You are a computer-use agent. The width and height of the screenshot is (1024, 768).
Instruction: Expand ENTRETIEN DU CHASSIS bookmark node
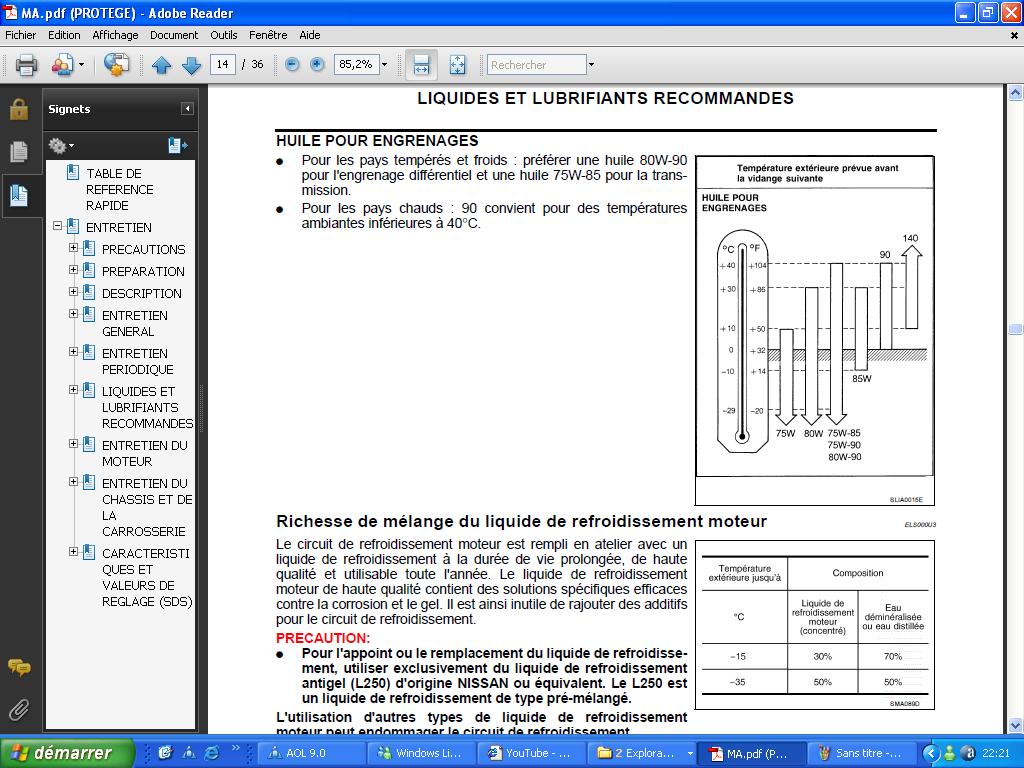coord(73,482)
